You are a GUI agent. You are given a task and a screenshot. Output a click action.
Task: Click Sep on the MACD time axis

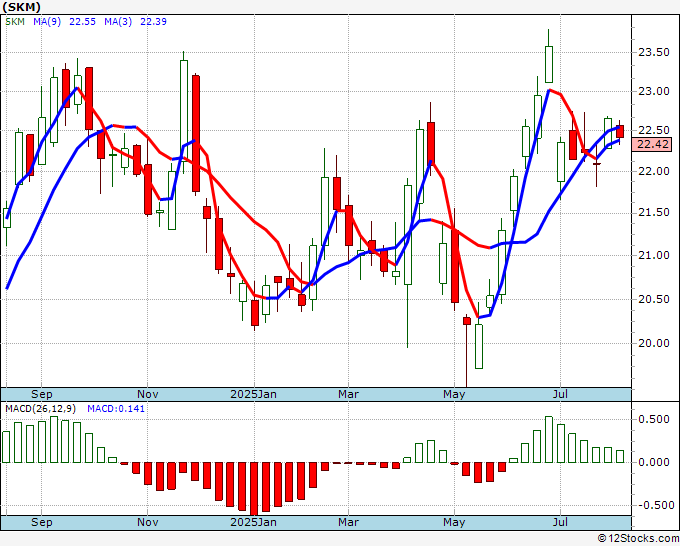42,522
